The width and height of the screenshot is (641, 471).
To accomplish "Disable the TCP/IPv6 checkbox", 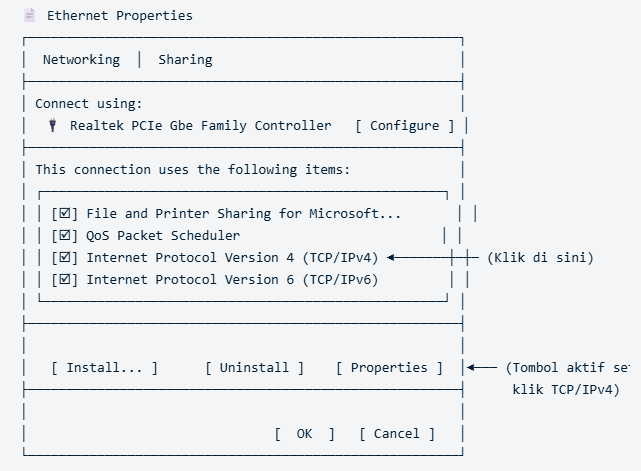I will coord(65,280).
